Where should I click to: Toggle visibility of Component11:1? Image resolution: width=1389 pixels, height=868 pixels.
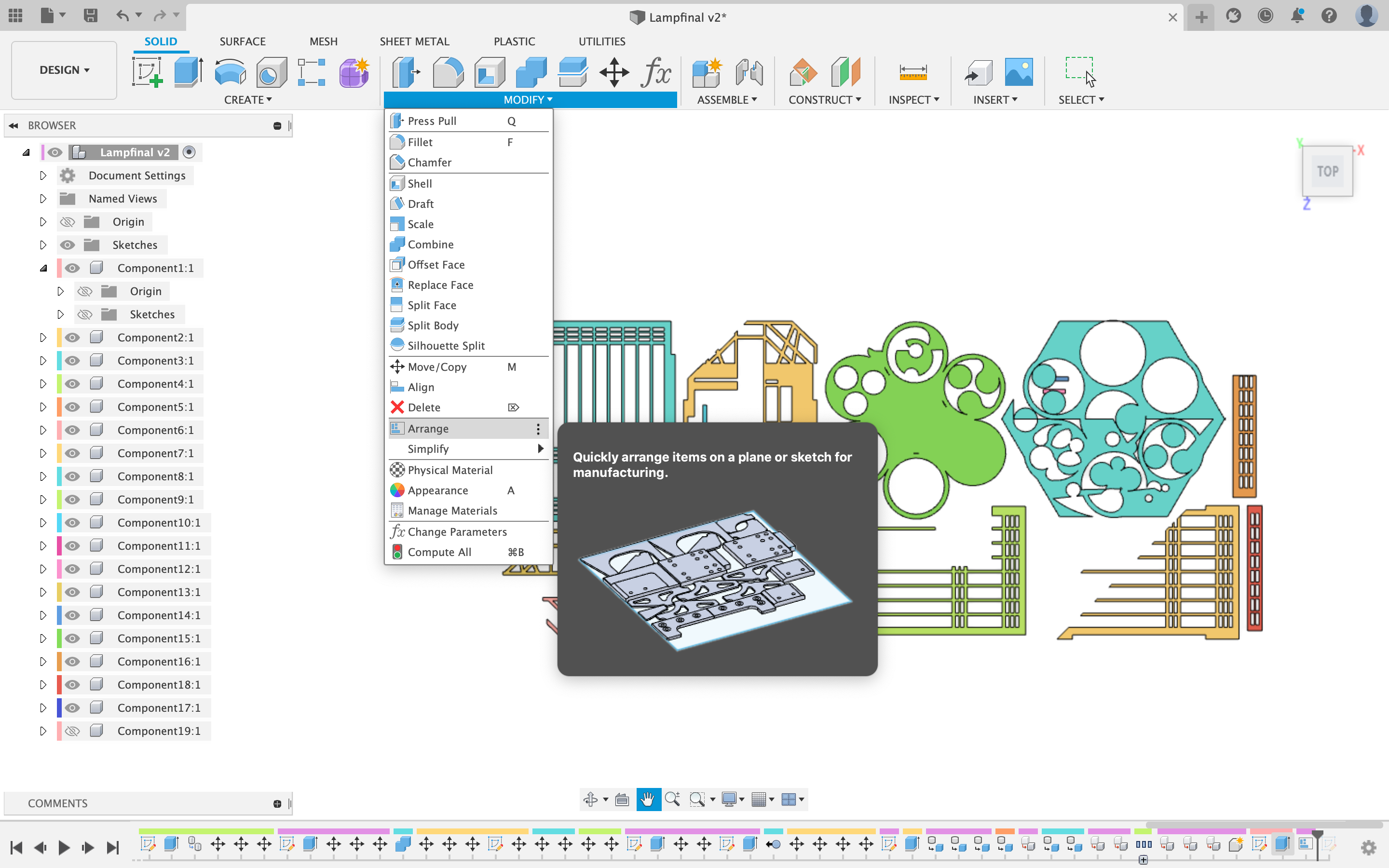tap(73, 545)
